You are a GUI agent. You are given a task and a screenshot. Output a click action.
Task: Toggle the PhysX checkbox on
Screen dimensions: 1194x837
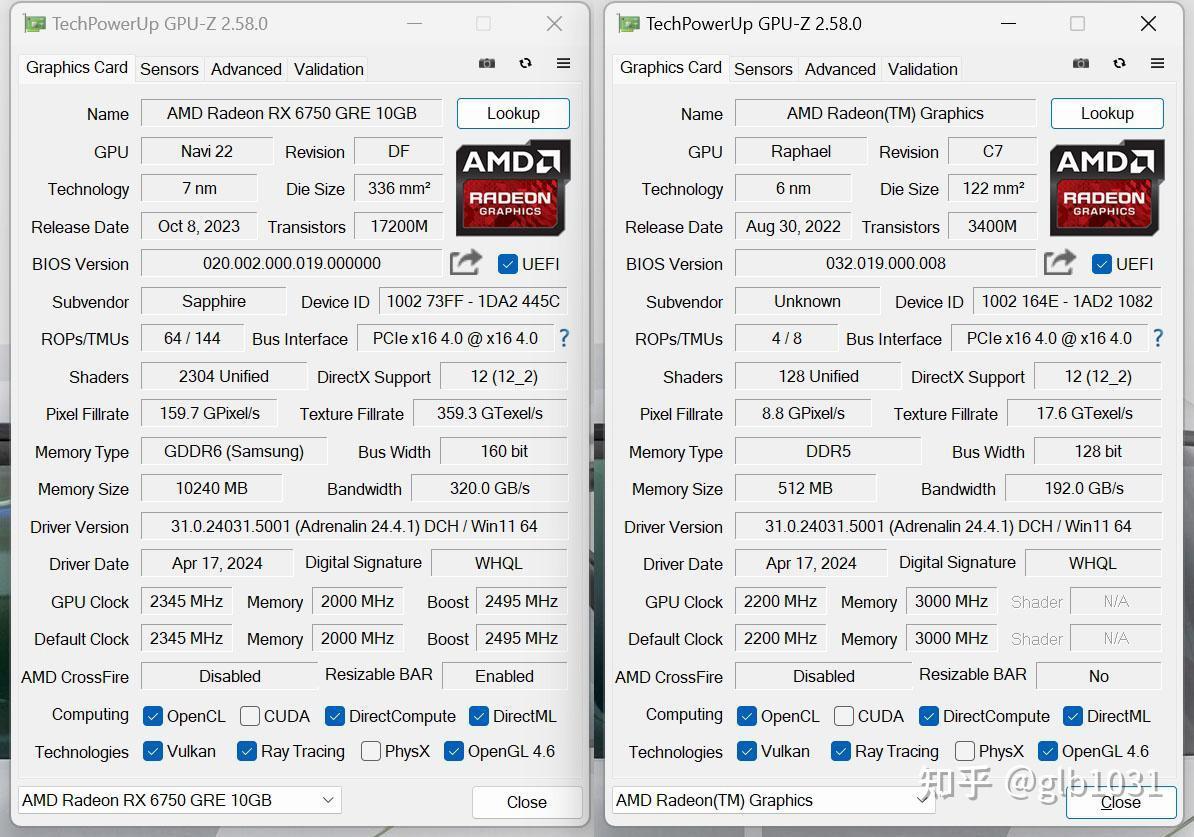[370, 751]
